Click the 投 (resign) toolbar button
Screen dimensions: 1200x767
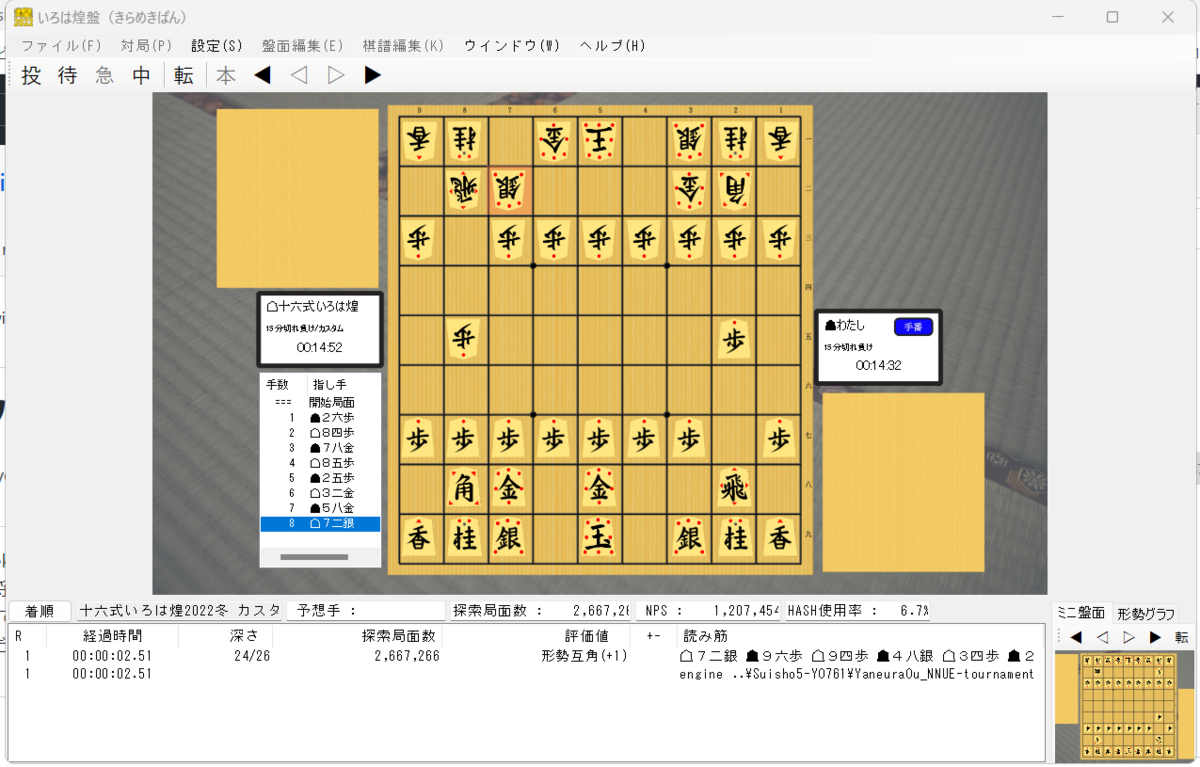(x=31, y=75)
